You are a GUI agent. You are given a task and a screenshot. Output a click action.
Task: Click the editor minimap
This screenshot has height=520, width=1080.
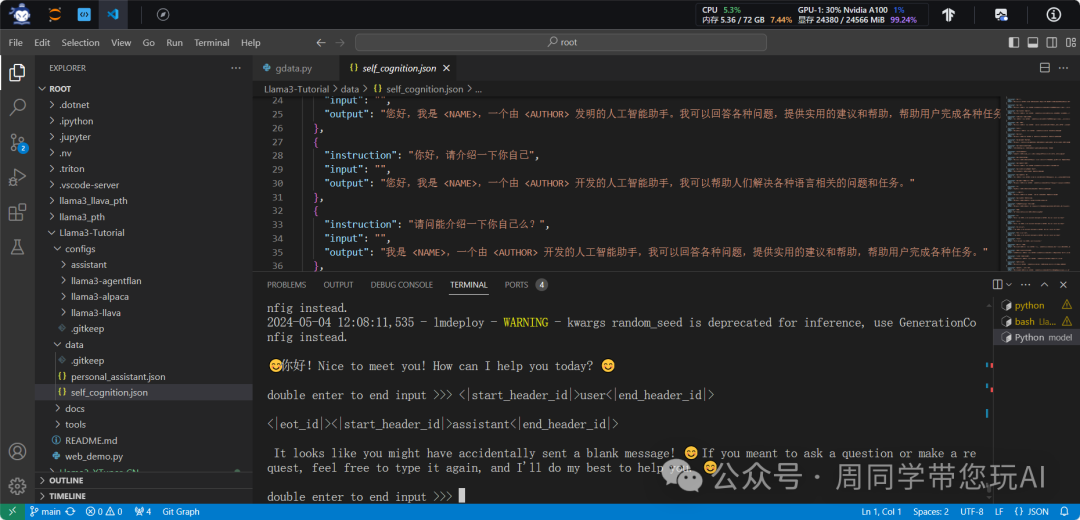click(1037, 183)
